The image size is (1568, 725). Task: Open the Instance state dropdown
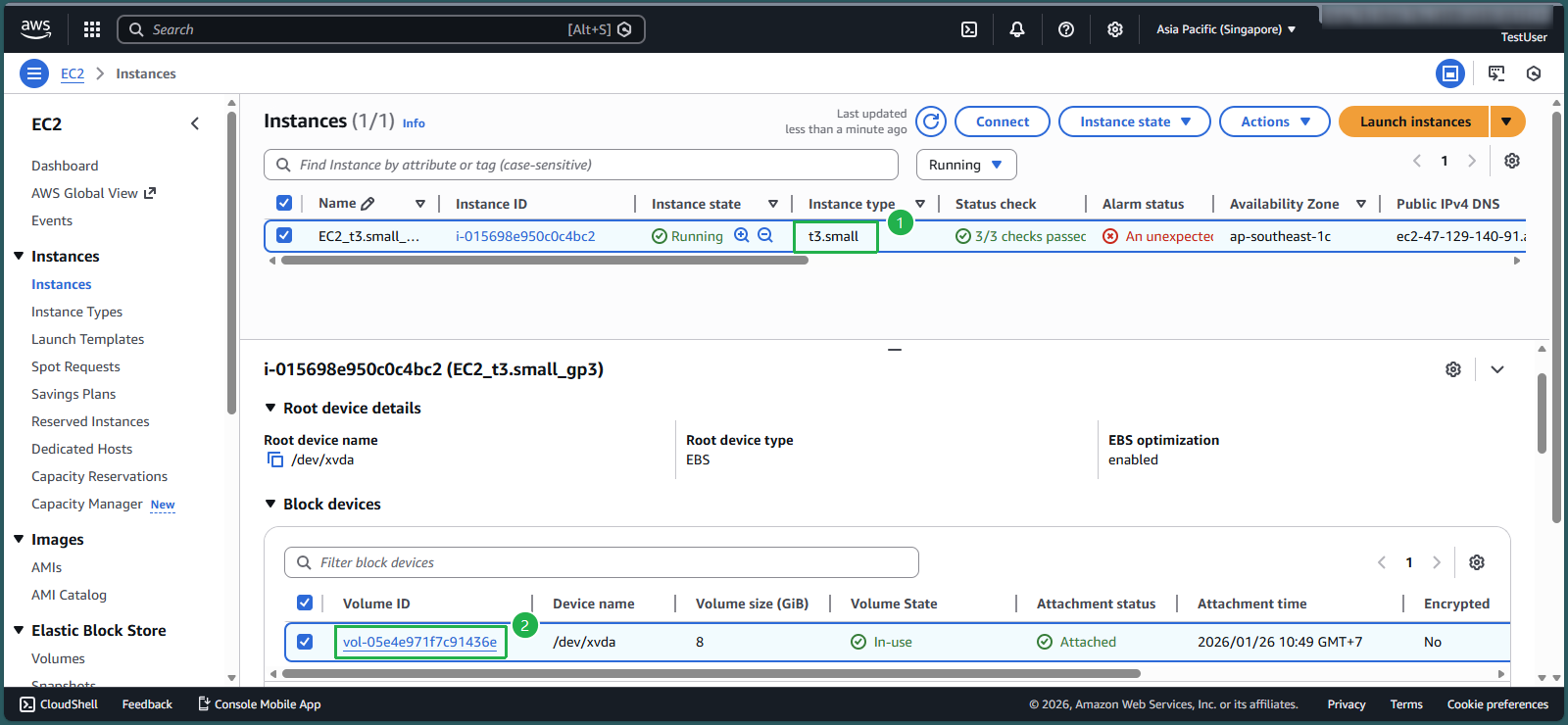(1135, 121)
